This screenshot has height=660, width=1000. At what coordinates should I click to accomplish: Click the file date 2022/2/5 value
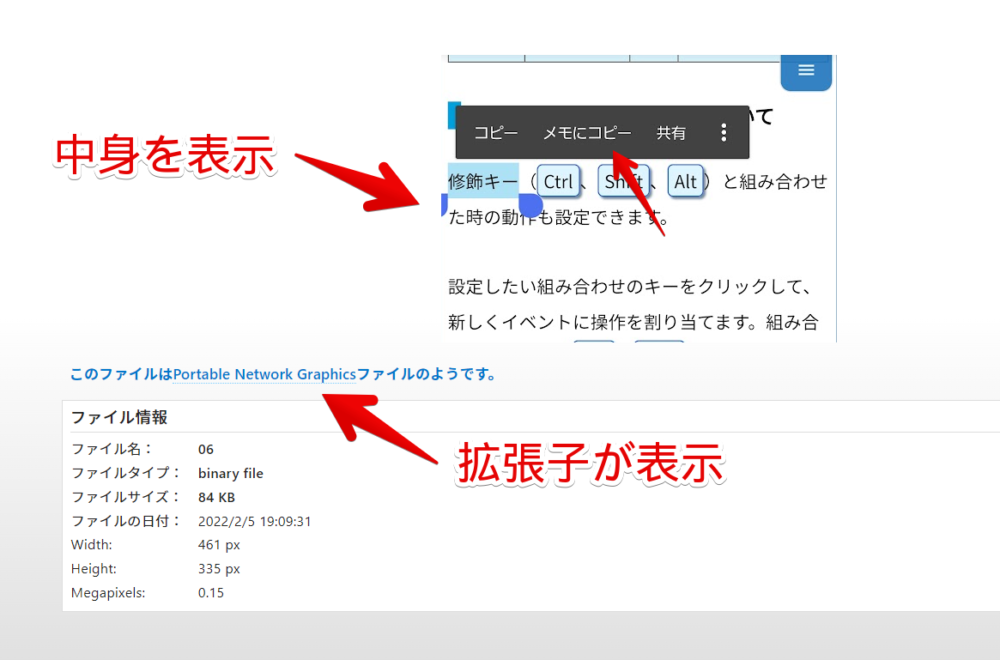click(256, 521)
